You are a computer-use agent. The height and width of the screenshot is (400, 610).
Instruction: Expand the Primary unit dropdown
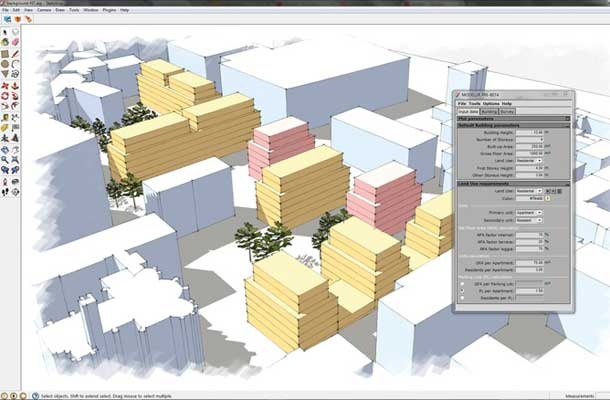click(x=529, y=212)
